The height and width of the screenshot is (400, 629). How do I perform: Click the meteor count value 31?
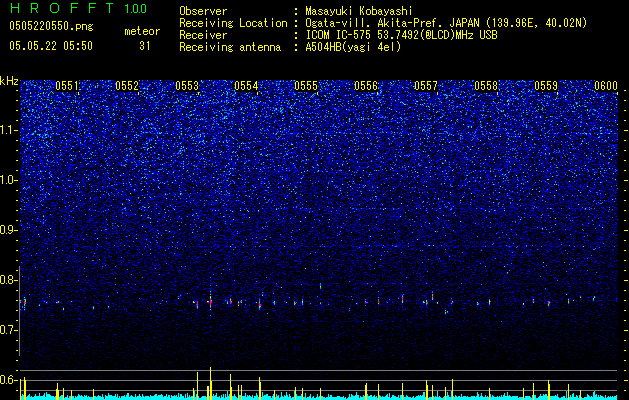145,46
